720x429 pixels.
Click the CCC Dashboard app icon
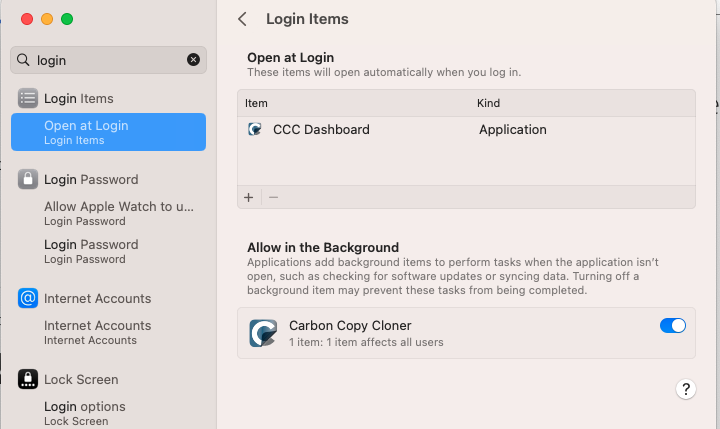click(x=256, y=129)
